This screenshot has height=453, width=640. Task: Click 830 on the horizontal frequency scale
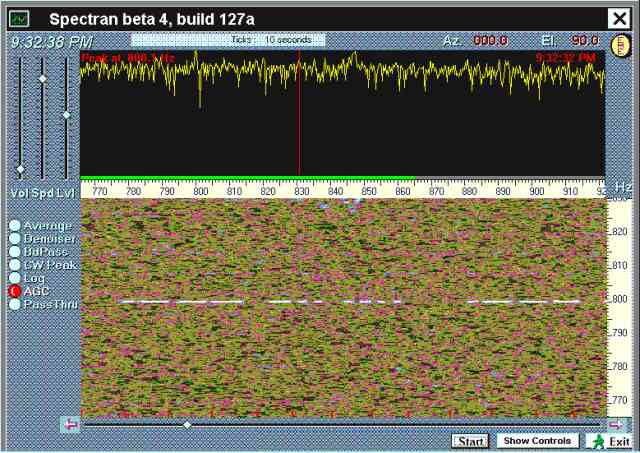tap(302, 191)
